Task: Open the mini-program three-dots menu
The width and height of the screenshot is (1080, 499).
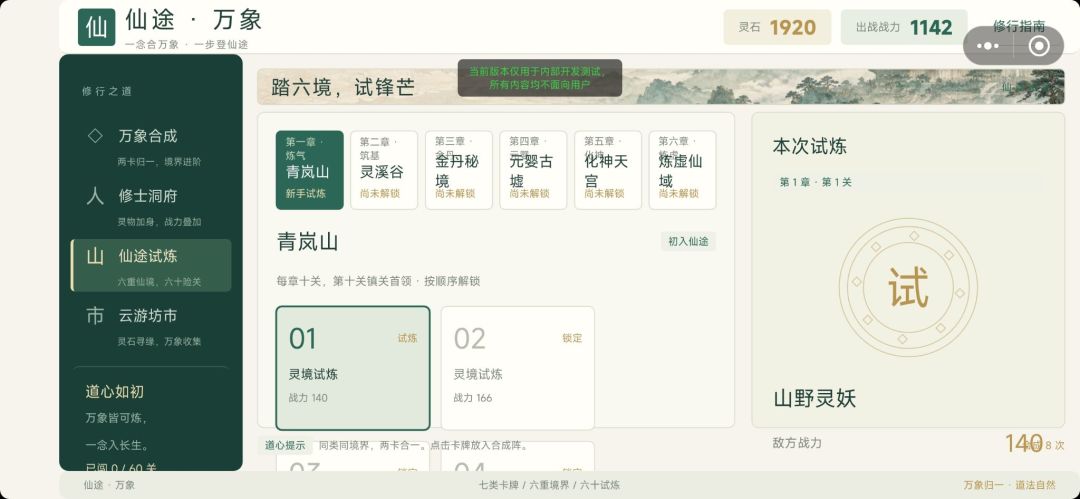Action: (988, 46)
